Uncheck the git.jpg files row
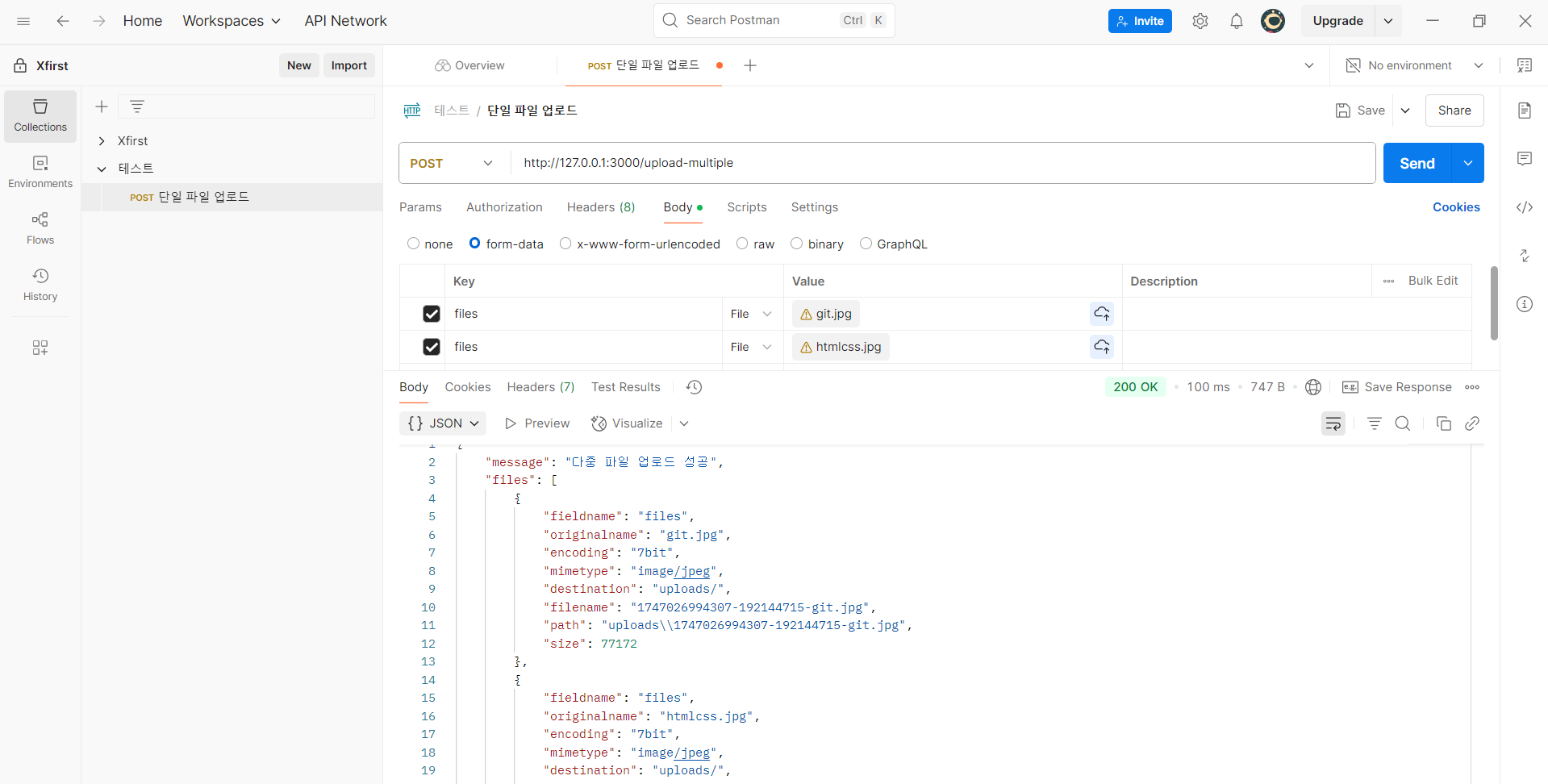1548x784 pixels. tap(432, 314)
